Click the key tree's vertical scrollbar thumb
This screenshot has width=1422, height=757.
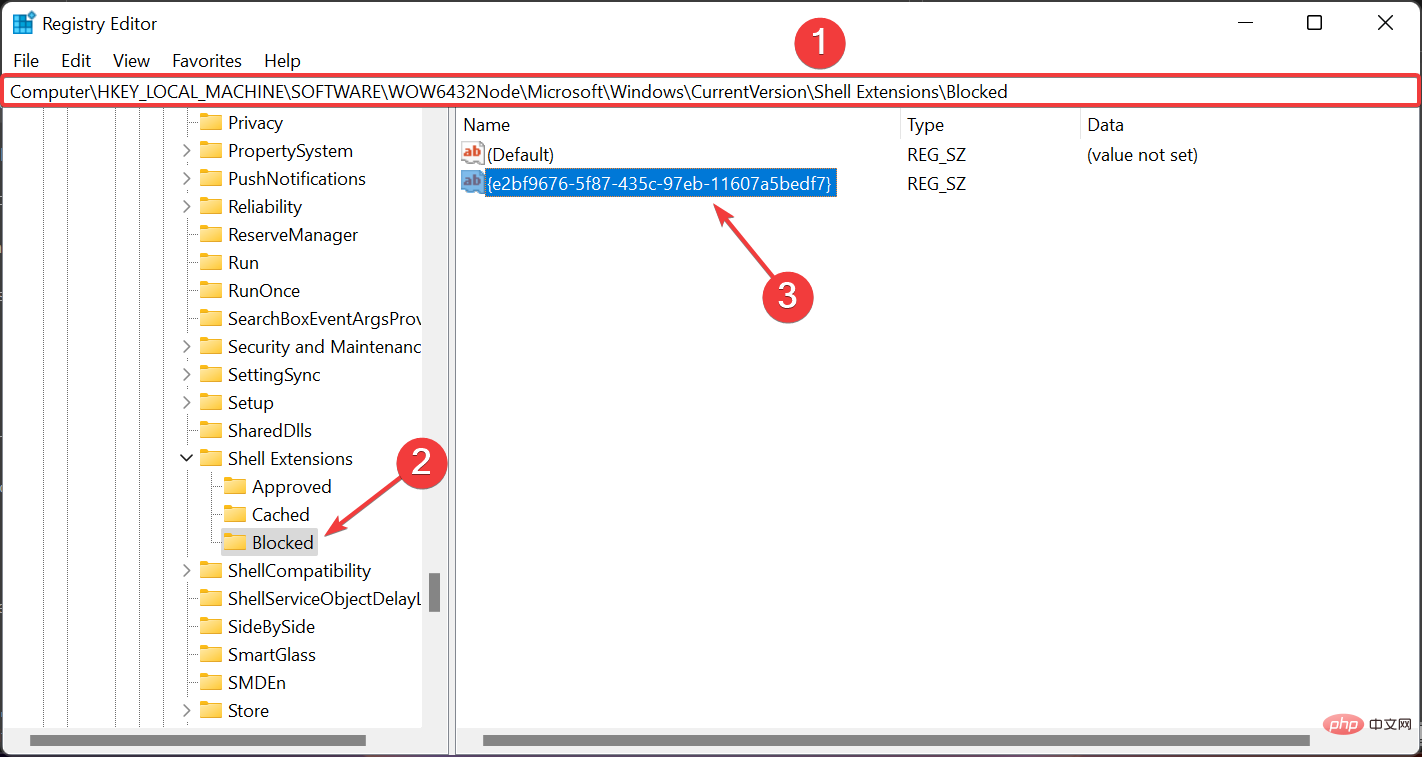point(434,592)
